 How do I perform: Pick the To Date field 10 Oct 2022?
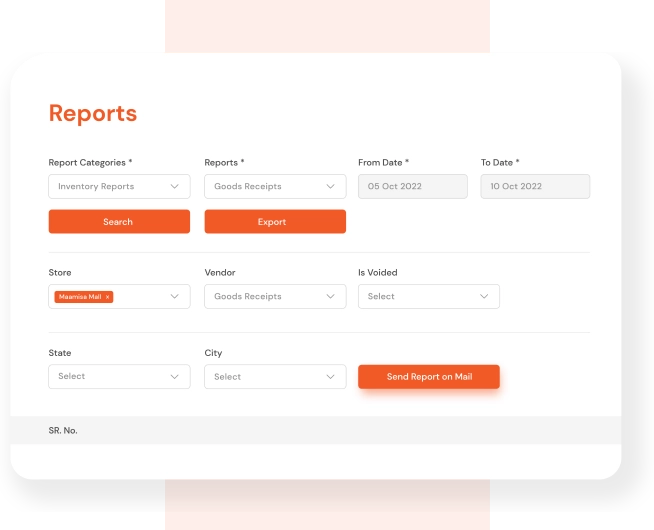point(534,186)
